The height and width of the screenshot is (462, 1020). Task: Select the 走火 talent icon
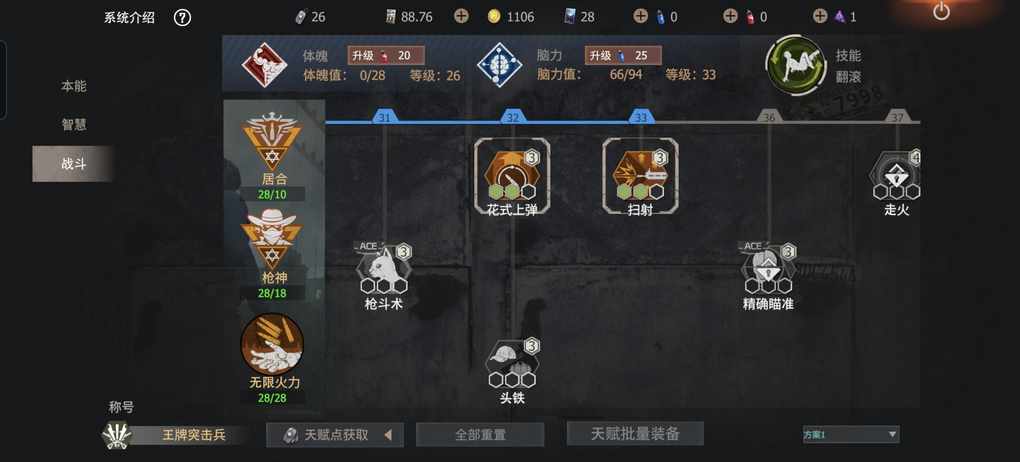[896, 174]
